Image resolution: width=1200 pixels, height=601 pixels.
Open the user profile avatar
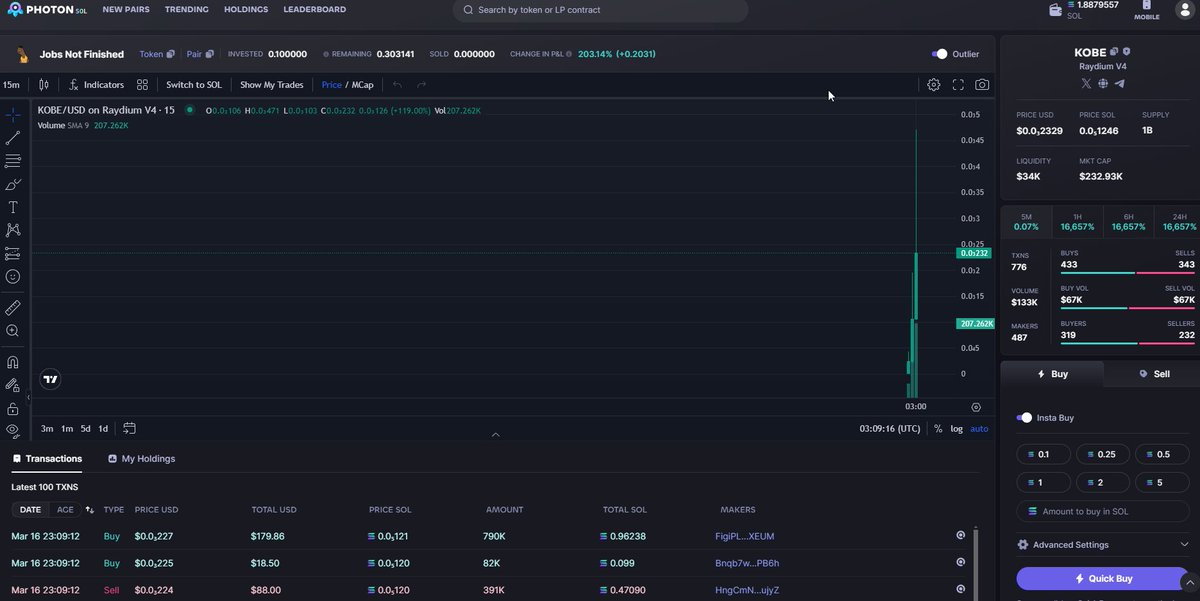(x=1184, y=10)
